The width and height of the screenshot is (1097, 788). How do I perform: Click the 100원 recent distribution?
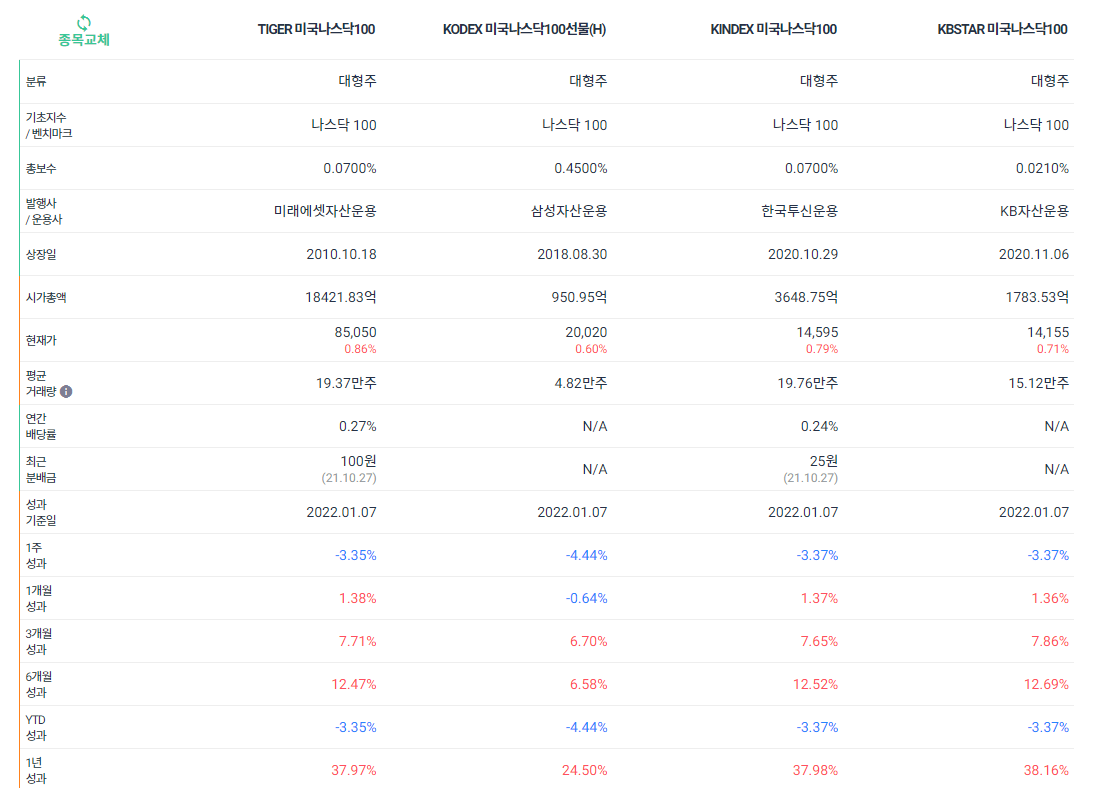[358, 461]
